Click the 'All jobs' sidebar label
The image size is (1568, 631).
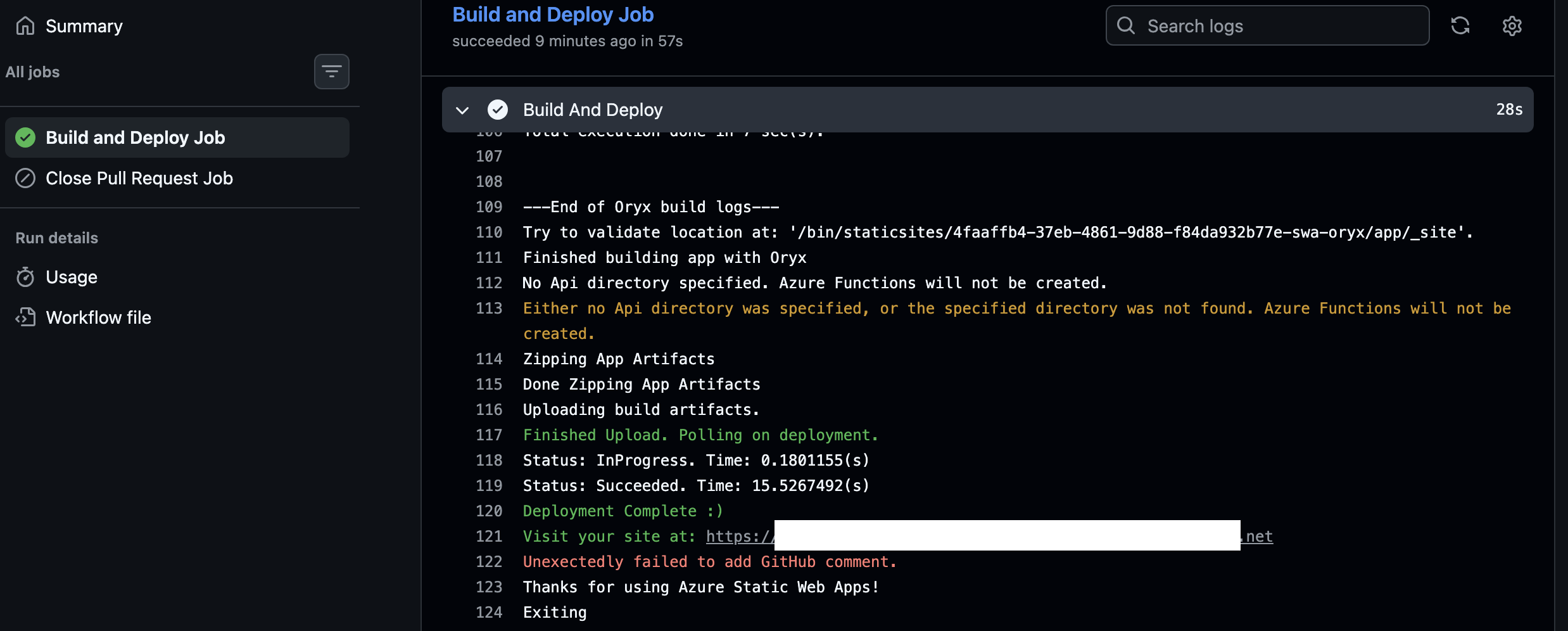pyautogui.click(x=32, y=72)
